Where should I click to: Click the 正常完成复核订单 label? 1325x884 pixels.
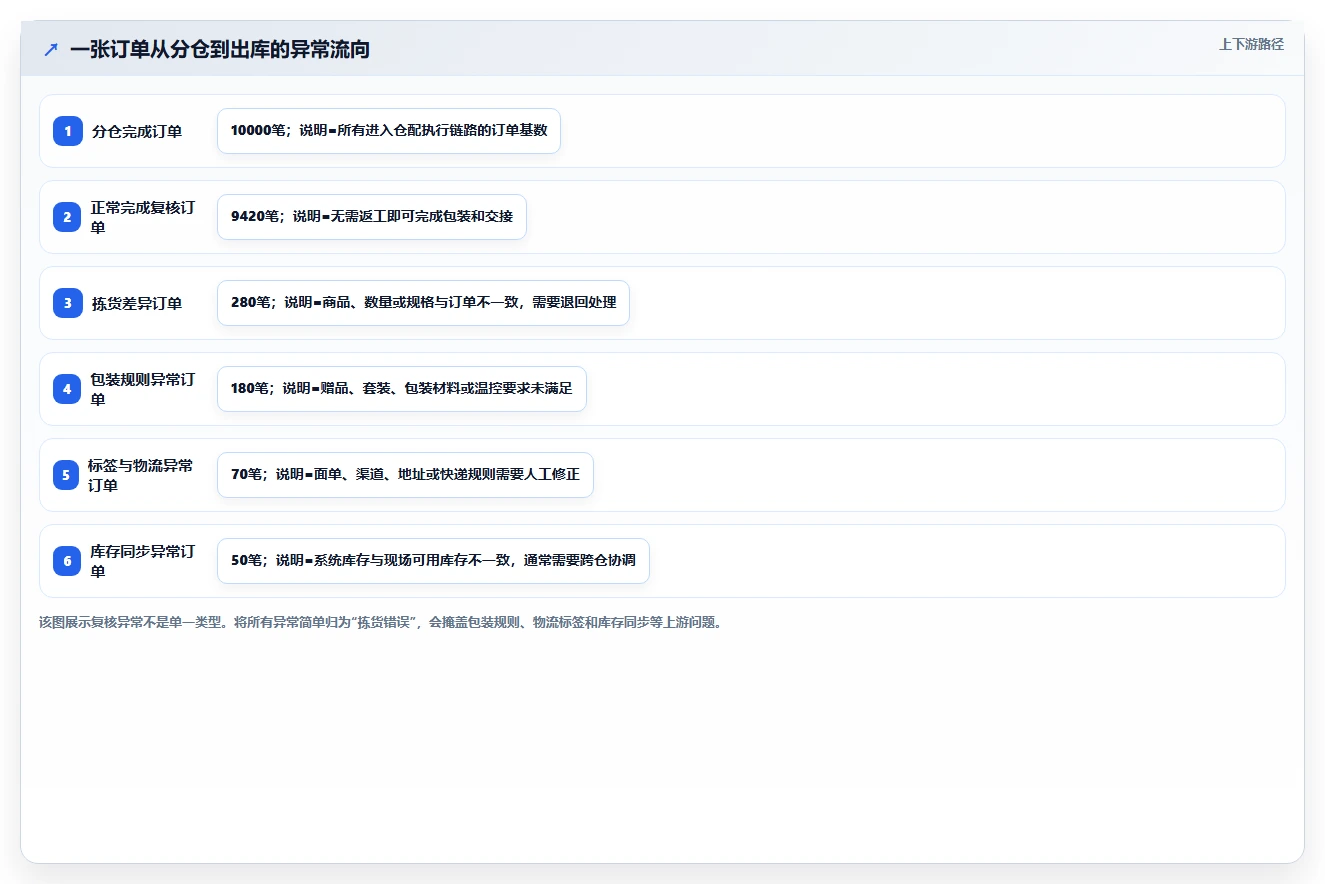(143, 217)
